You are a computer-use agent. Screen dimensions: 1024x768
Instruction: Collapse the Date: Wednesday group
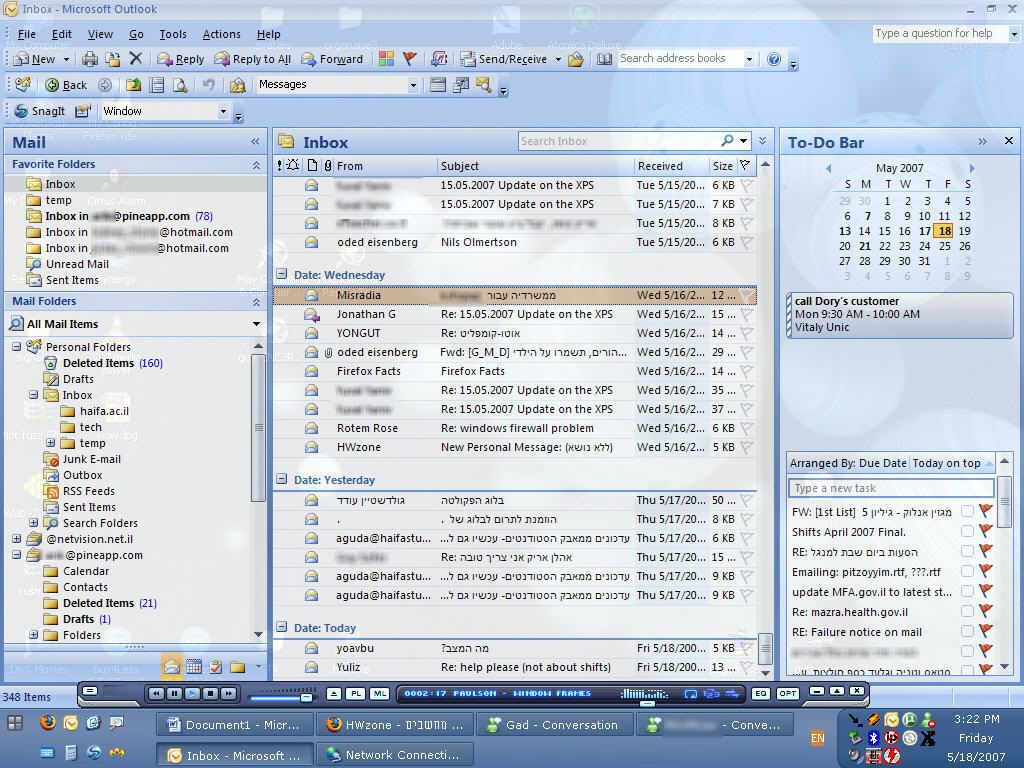pyautogui.click(x=281, y=274)
